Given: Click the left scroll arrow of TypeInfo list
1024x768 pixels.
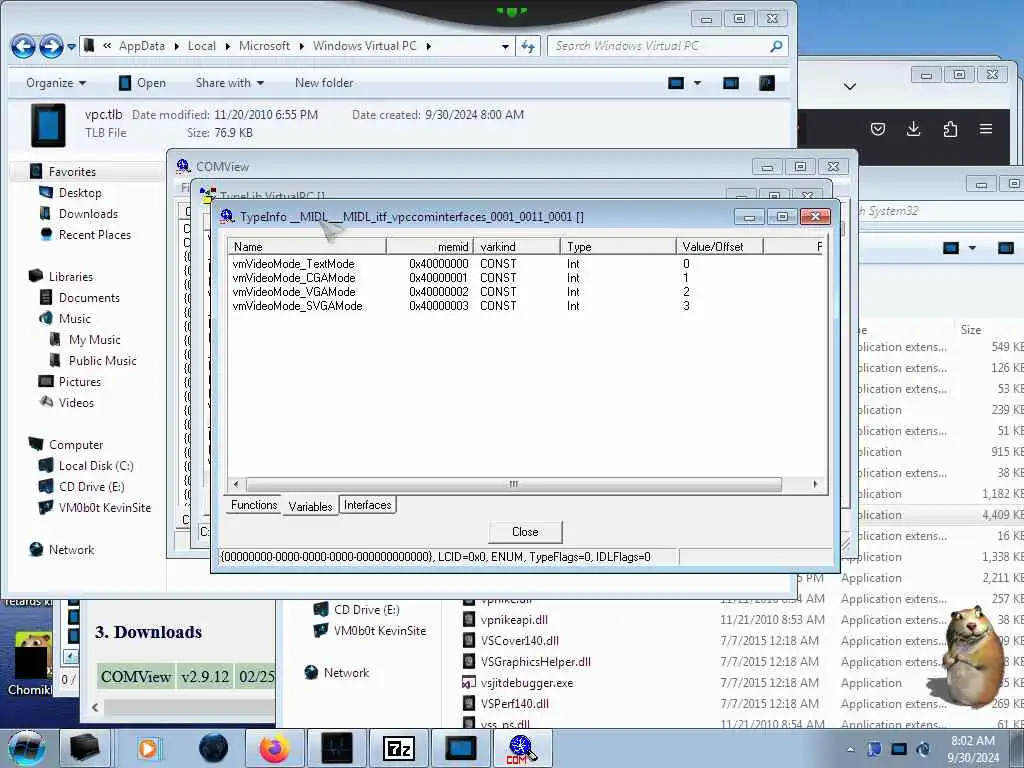Looking at the screenshot, I should click(x=236, y=484).
